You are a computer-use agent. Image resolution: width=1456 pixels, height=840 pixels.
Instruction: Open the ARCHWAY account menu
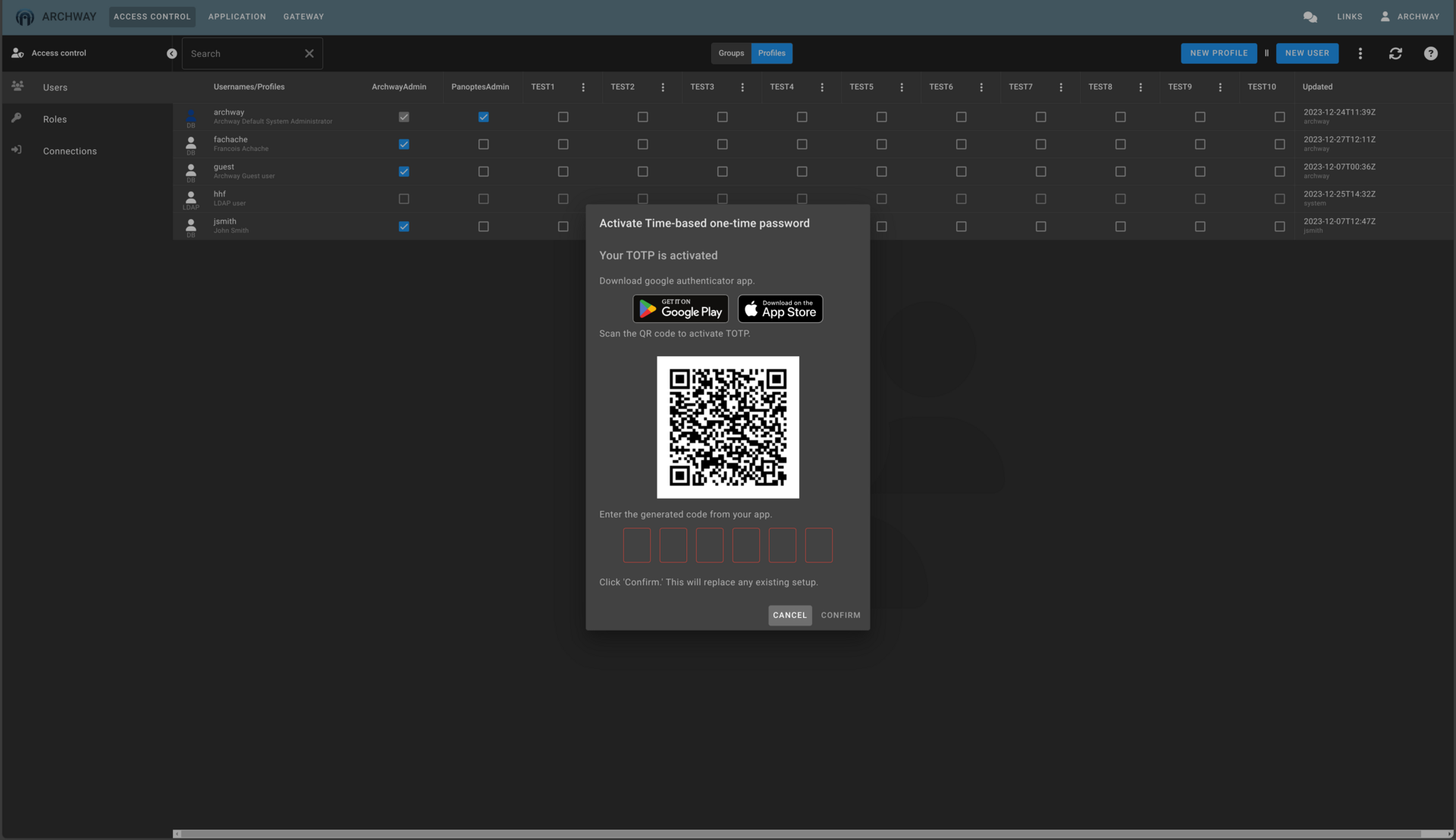click(1410, 17)
